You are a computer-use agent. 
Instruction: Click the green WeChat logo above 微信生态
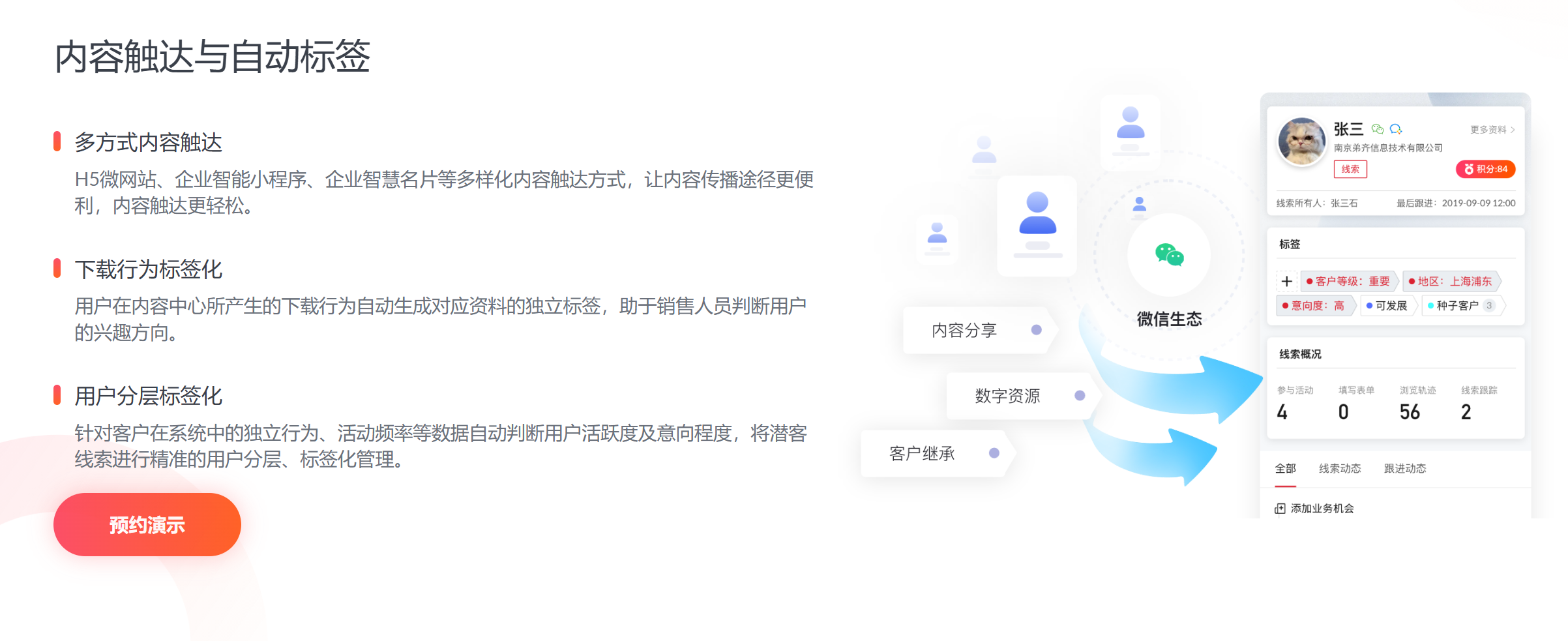click(1169, 255)
